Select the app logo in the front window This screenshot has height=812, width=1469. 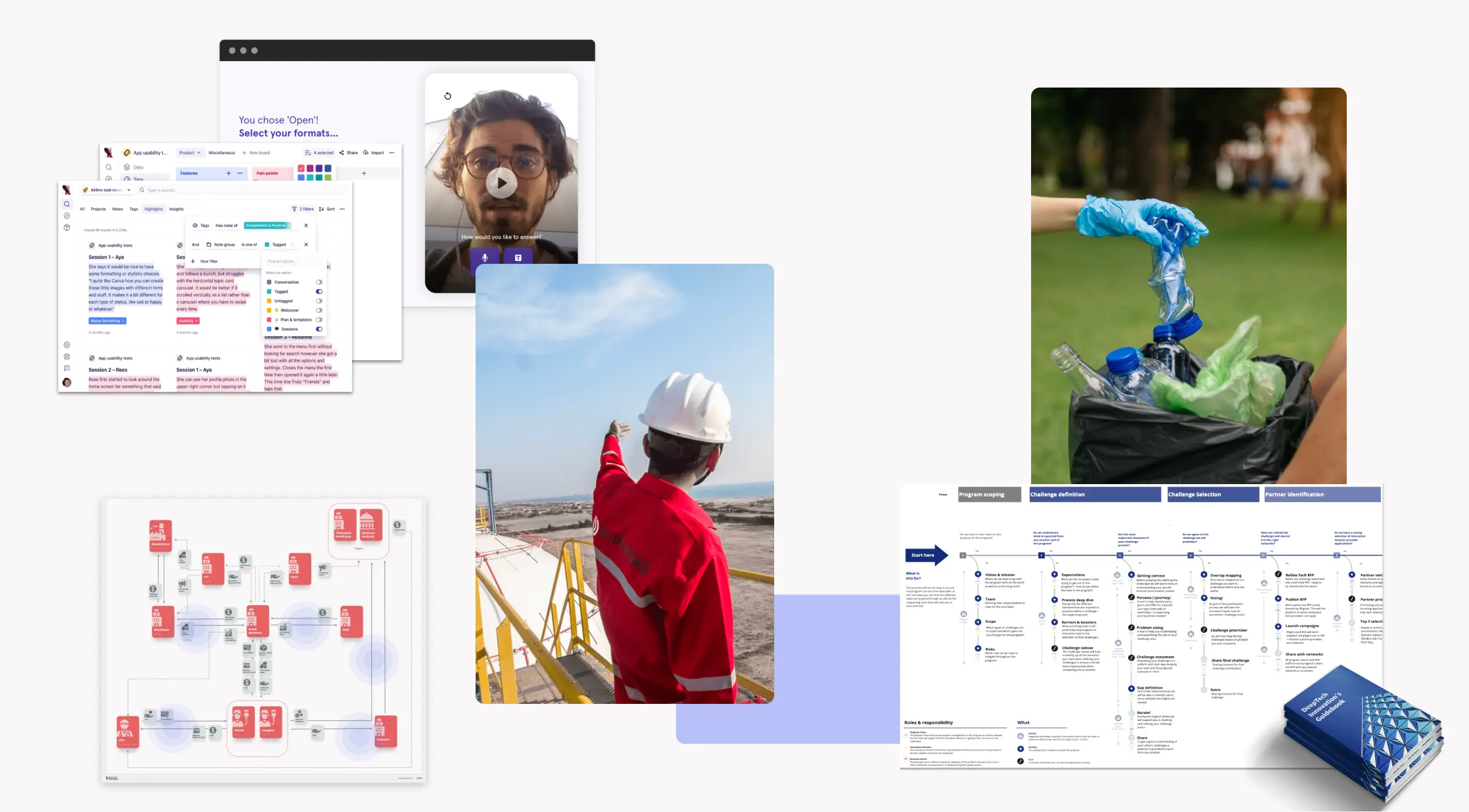click(x=66, y=190)
